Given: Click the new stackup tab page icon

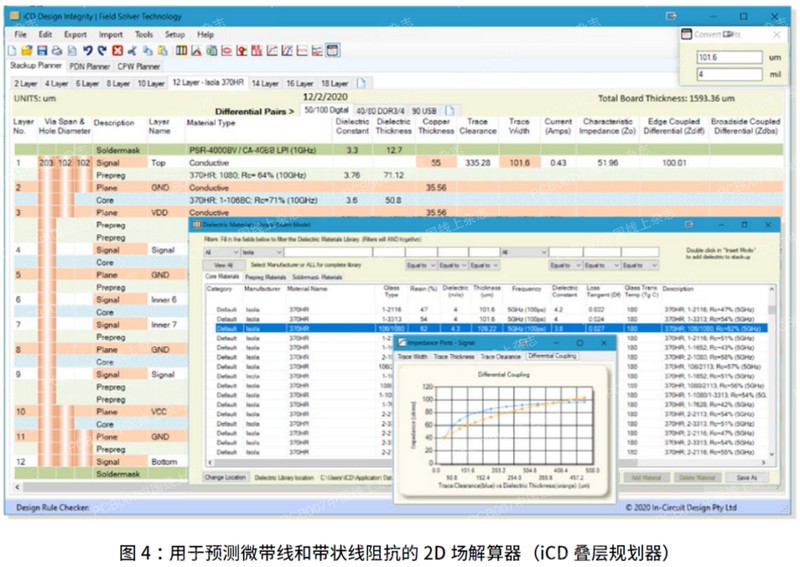Looking at the screenshot, I should 361,83.
